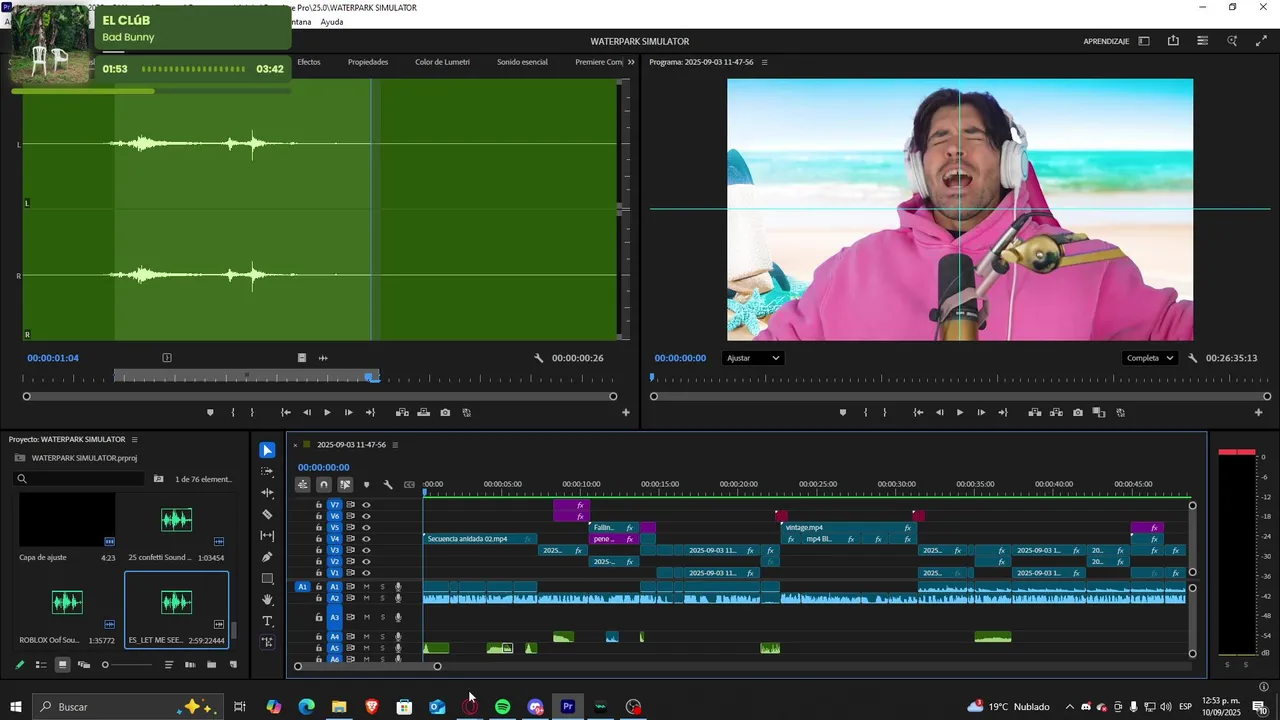Enable voice-over record on track A3

pos(398,617)
